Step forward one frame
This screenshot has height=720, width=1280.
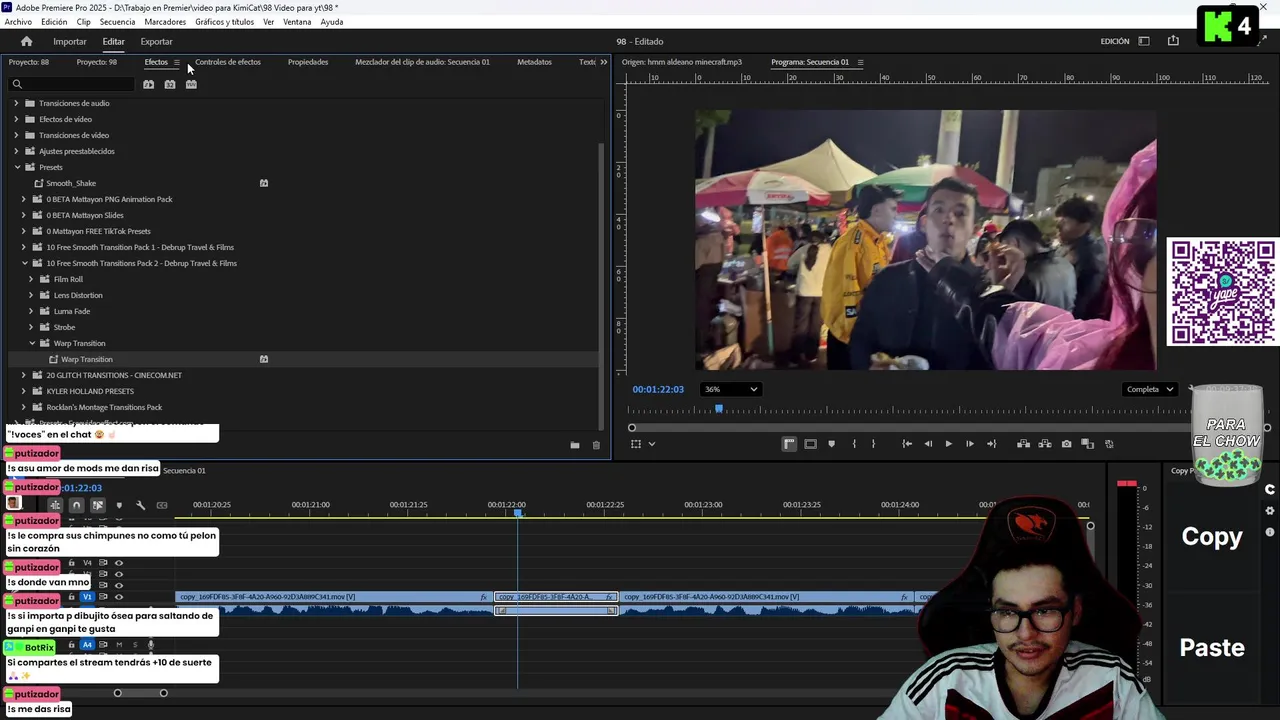click(x=969, y=444)
